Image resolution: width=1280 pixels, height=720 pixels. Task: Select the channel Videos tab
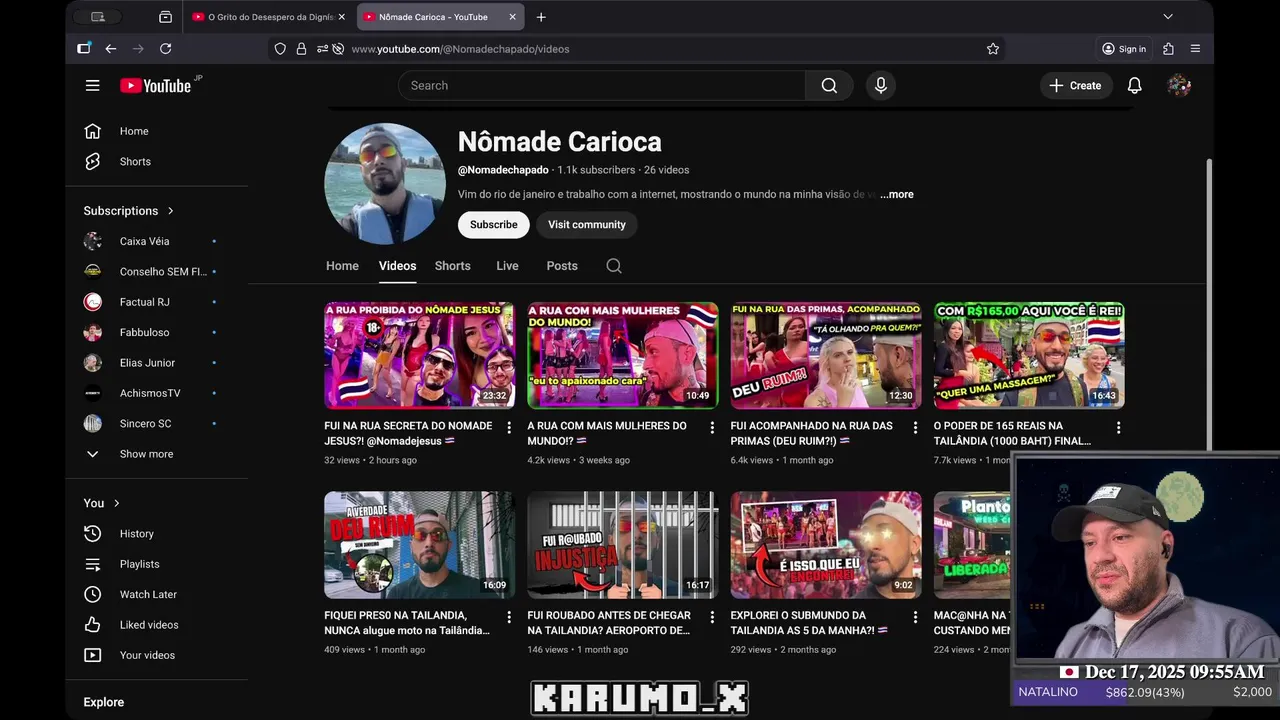coord(397,266)
